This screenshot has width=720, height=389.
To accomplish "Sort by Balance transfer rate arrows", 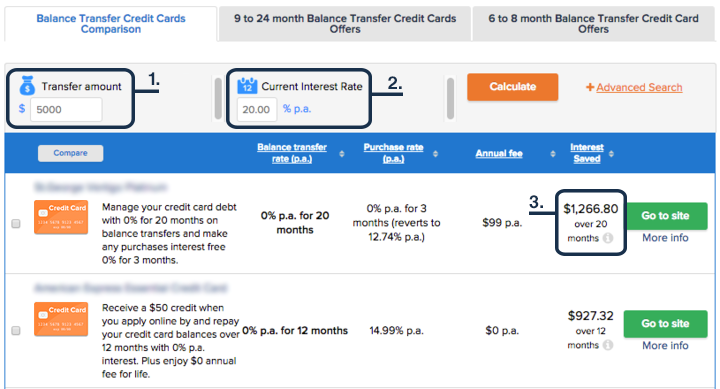I will pos(342,154).
